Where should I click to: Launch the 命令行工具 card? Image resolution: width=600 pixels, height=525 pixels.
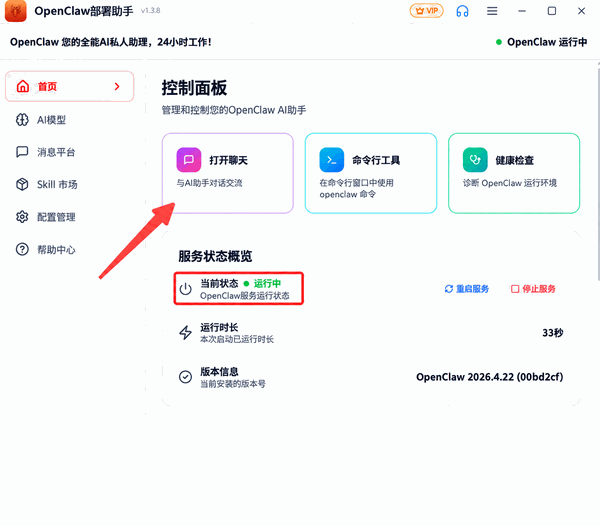[371, 173]
